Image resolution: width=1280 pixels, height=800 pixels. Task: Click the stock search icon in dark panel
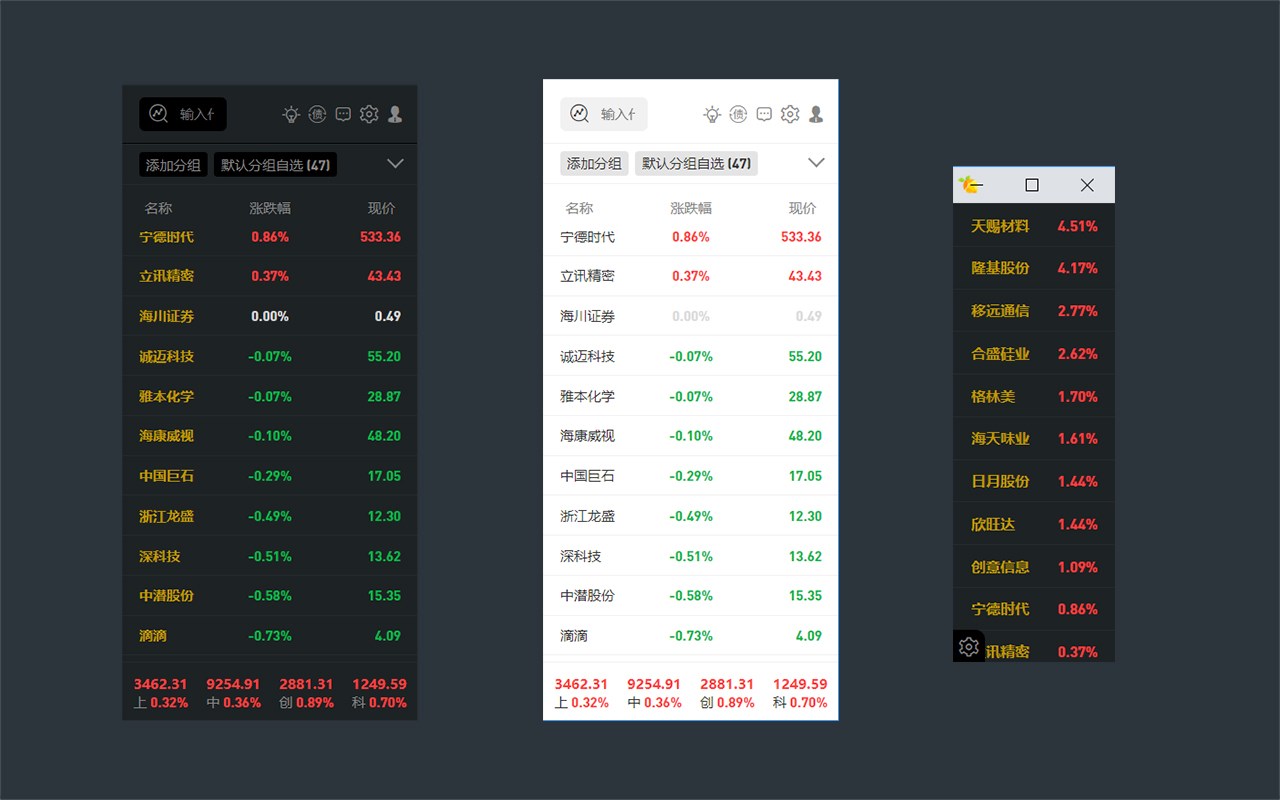[158, 114]
